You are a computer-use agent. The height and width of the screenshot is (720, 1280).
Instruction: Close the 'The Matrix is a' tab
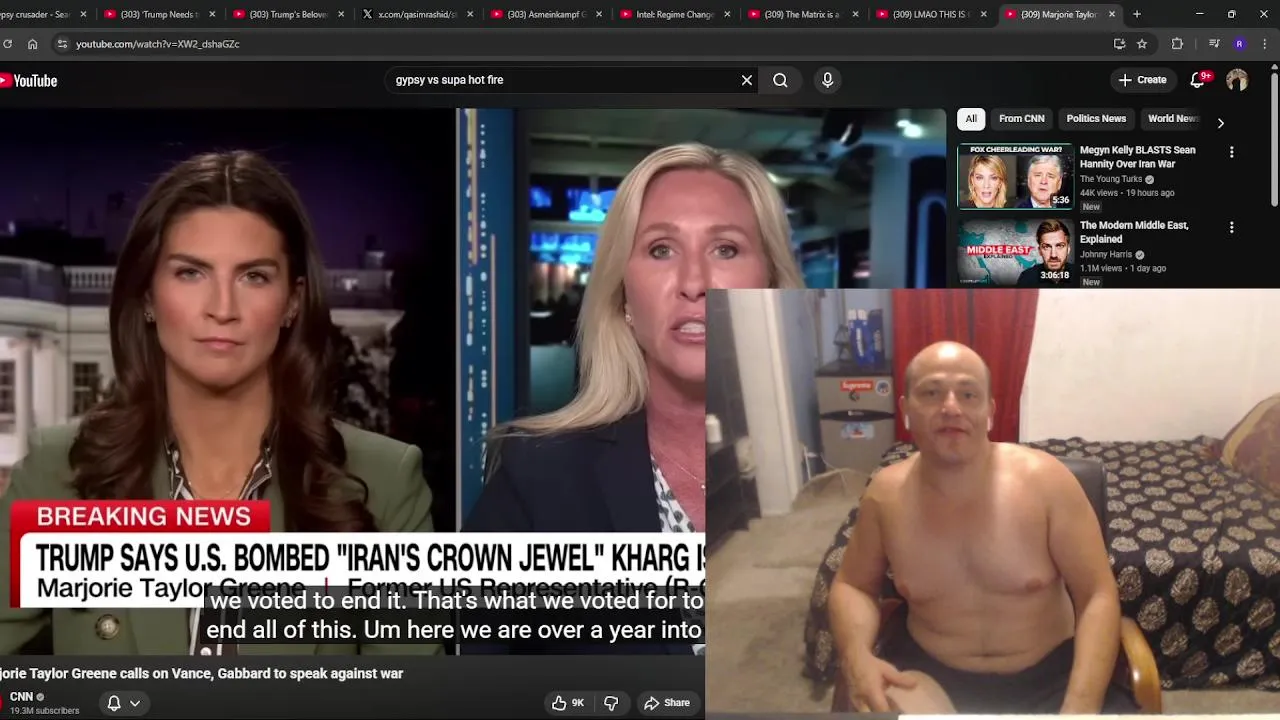click(856, 14)
